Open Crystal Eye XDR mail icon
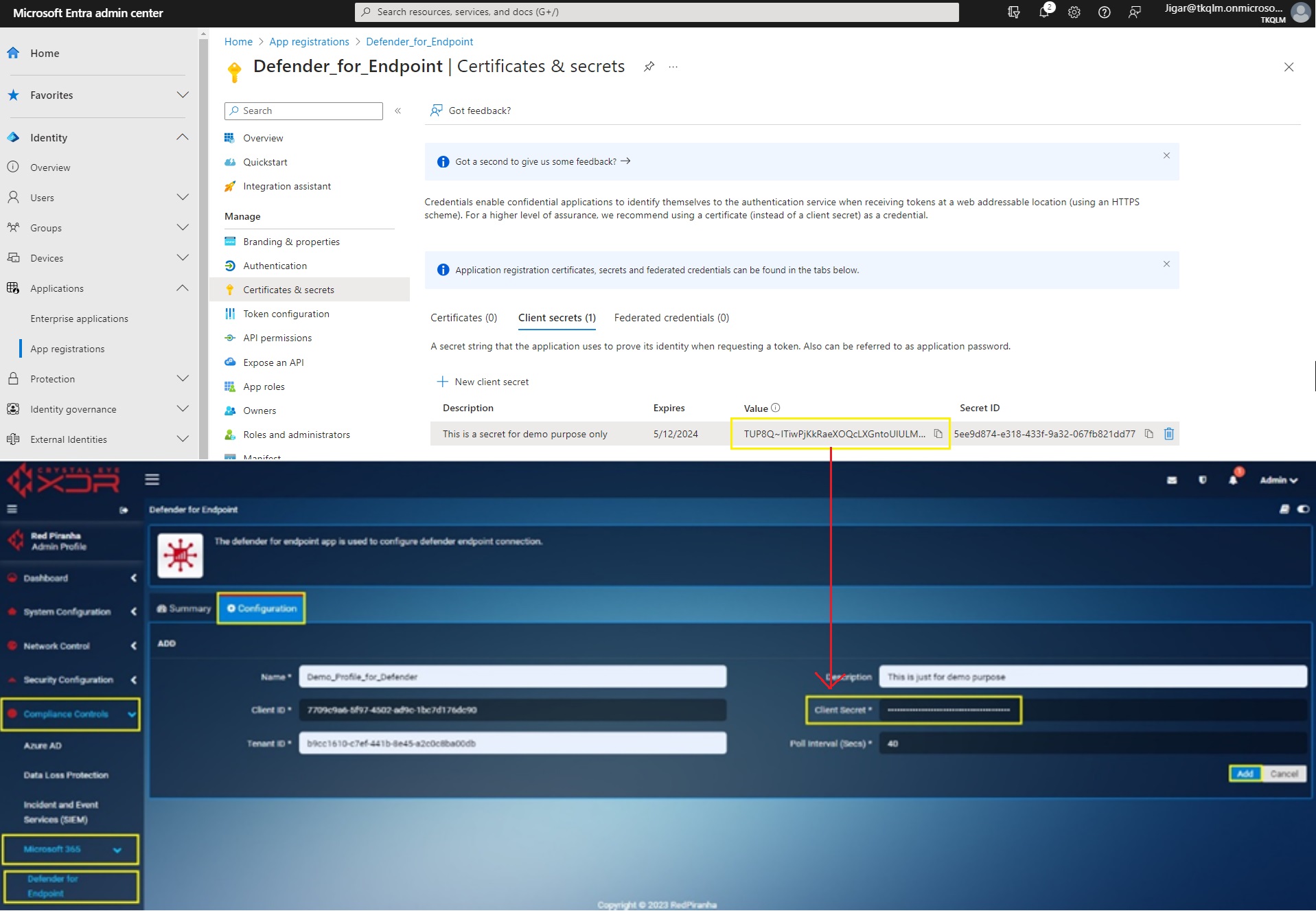This screenshot has height=911, width=1316. pos(1172,481)
